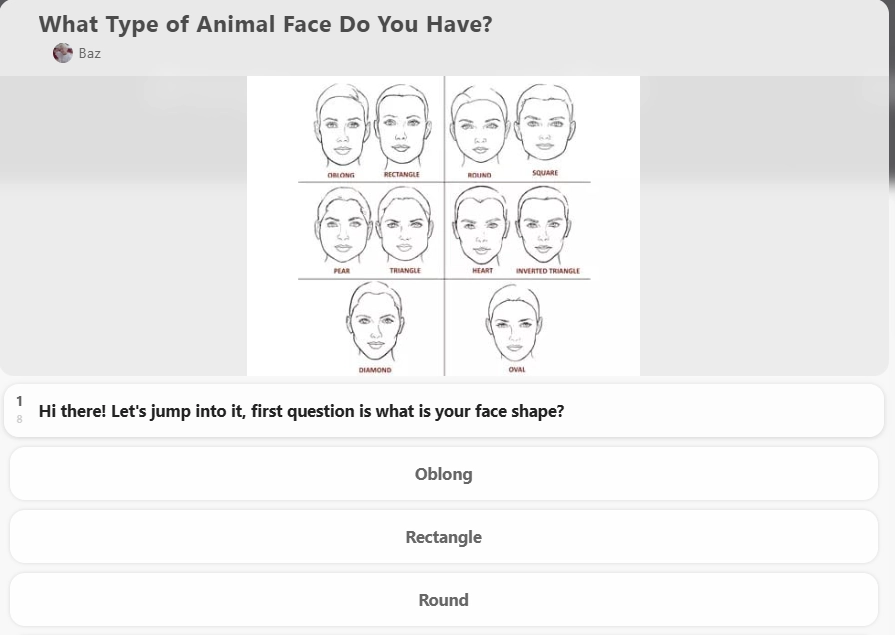Viewport: 895px width, 635px height.
Task: Click the face shape chart image
Action: 444,225
